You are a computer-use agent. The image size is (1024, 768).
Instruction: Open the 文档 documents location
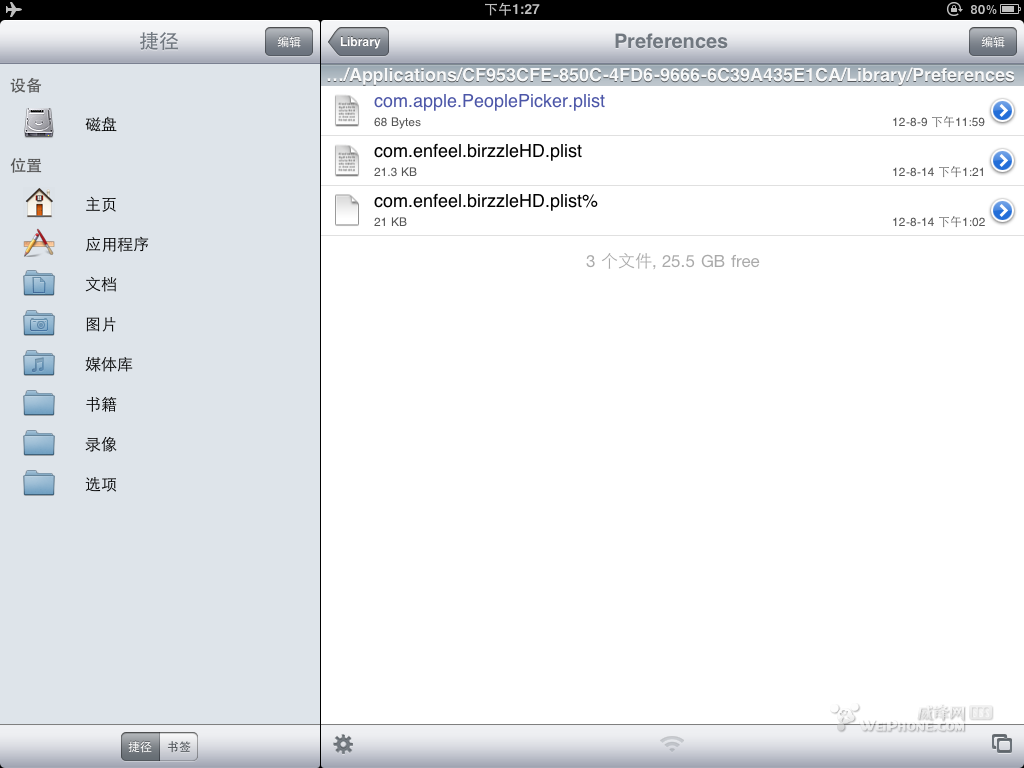(x=101, y=284)
